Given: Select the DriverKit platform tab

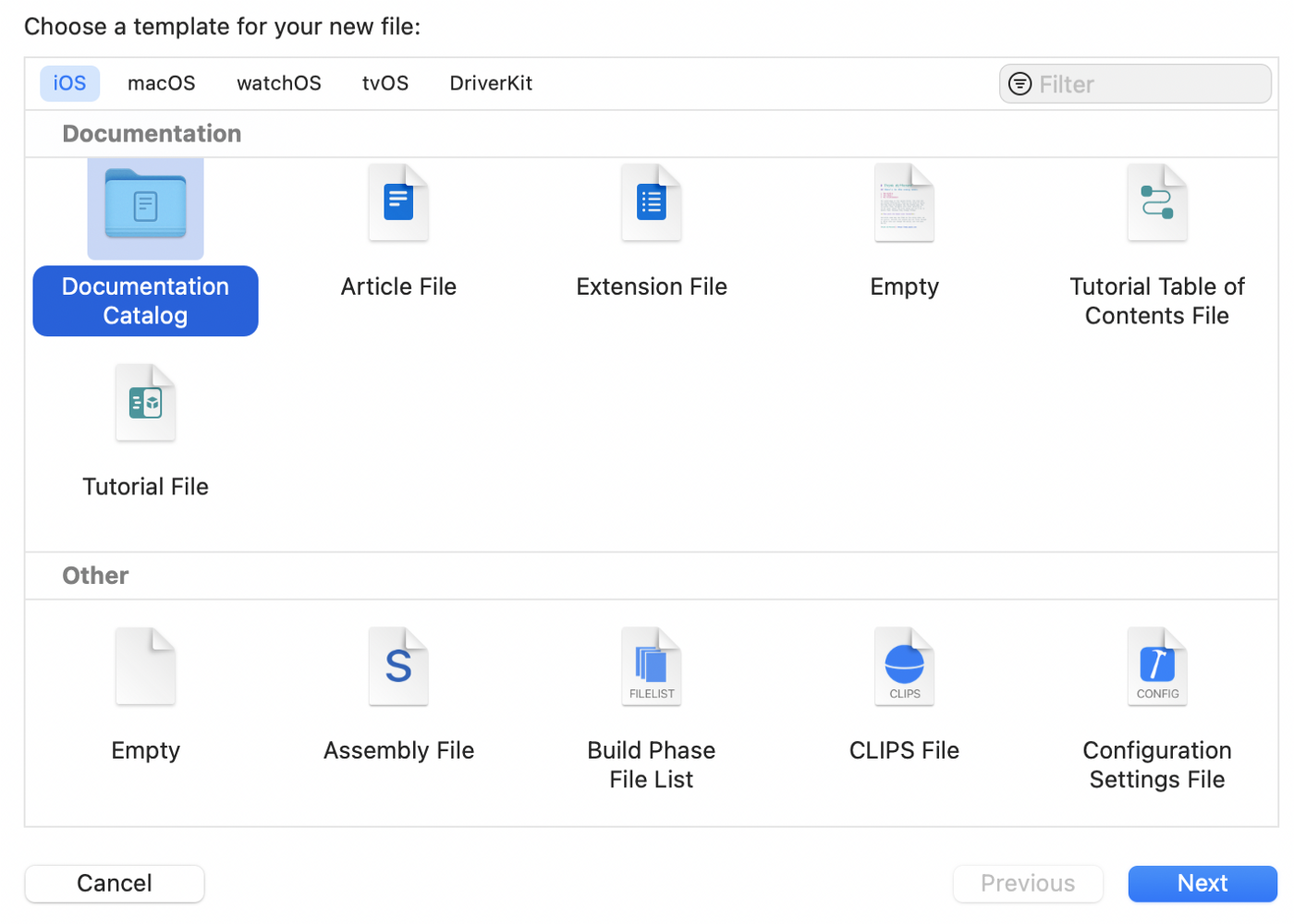Looking at the screenshot, I should (491, 83).
